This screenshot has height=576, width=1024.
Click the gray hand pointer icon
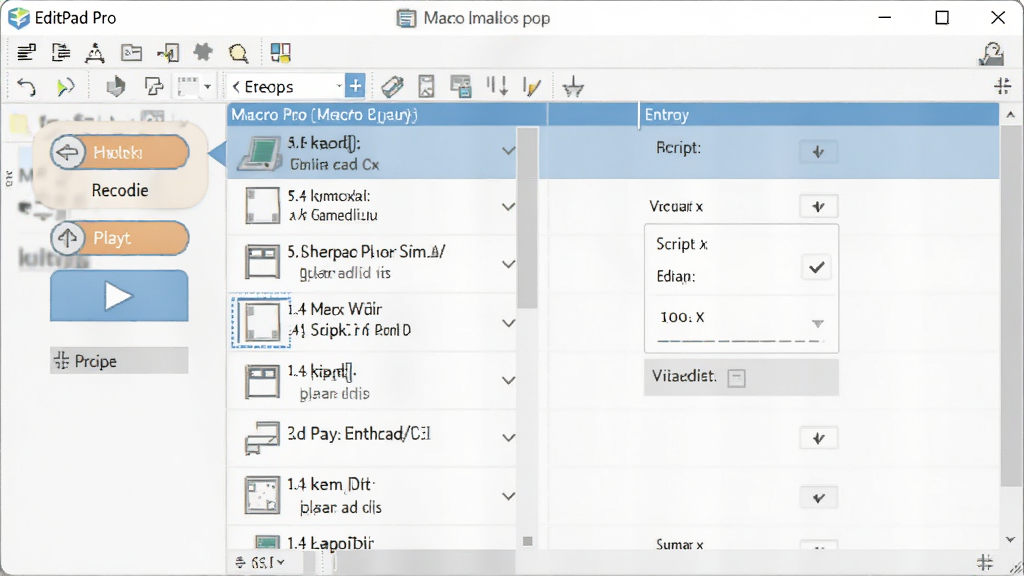(116, 86)
